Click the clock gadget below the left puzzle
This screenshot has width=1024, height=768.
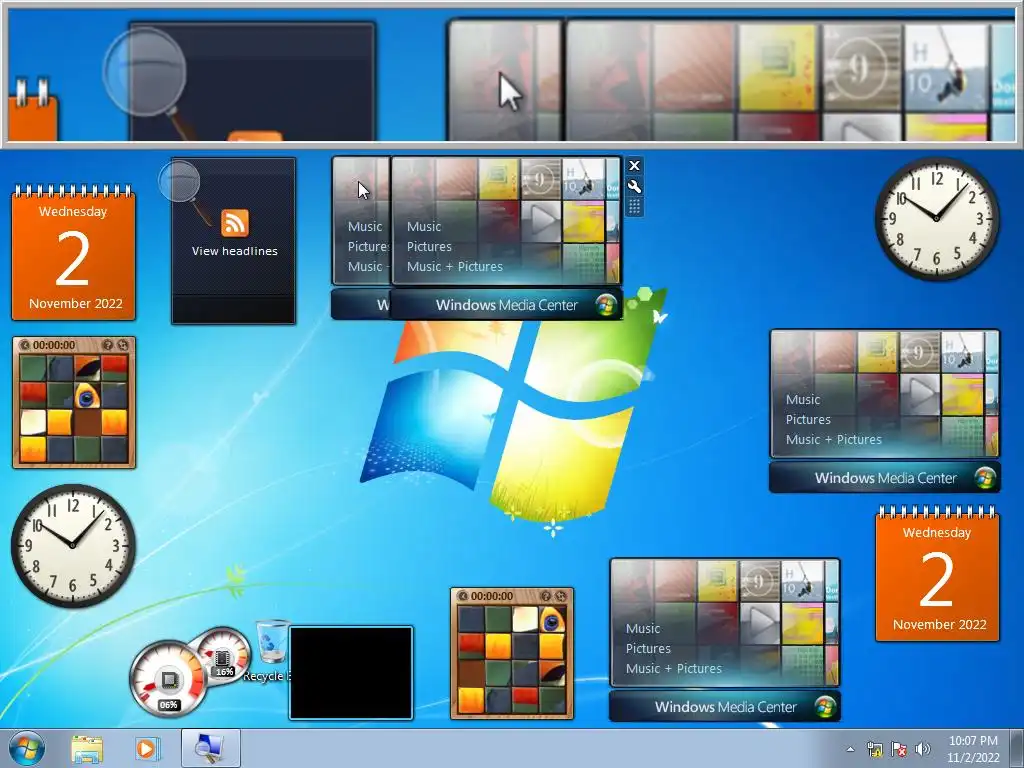point(73,545)
